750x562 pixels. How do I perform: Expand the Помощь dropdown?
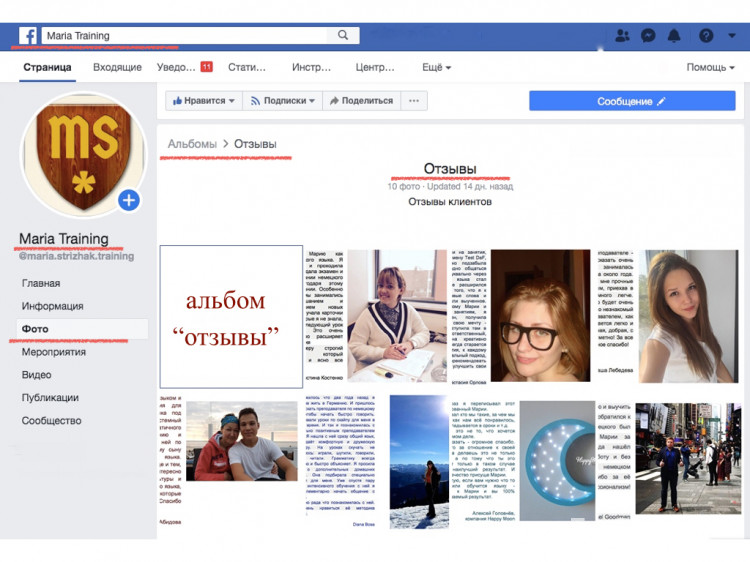(711, 68)
